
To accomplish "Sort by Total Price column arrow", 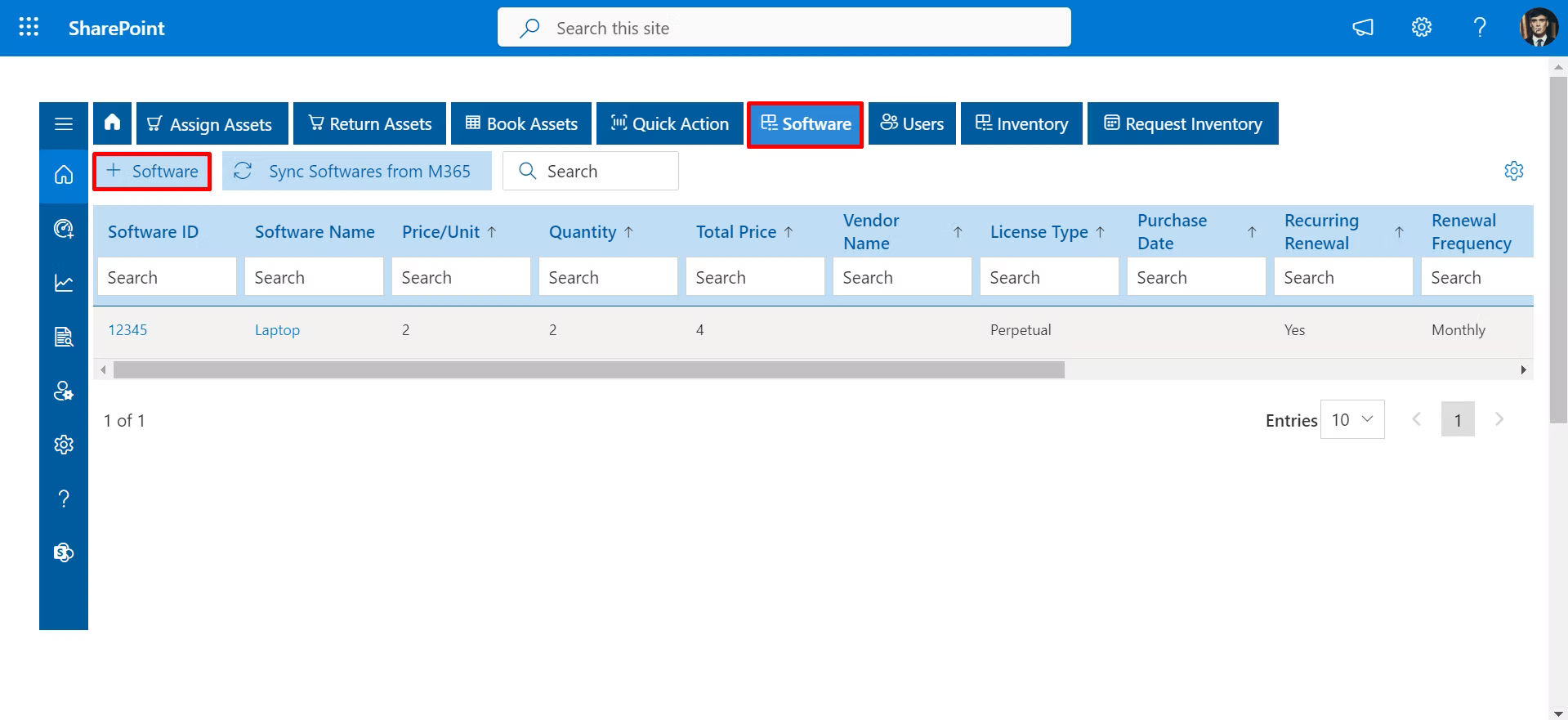I will click(788, 232).
